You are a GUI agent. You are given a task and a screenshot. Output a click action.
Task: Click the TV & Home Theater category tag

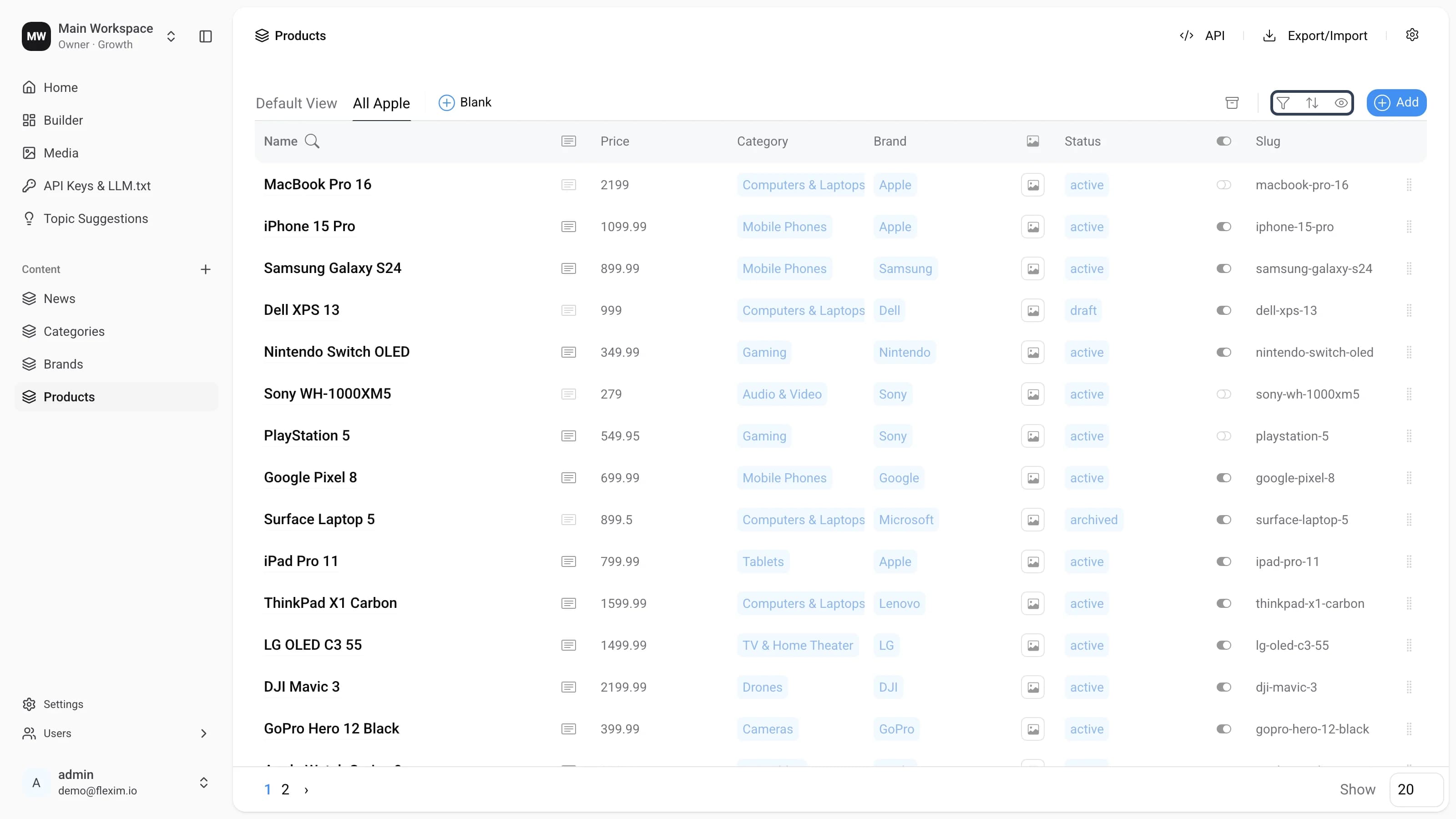[798, 645]
